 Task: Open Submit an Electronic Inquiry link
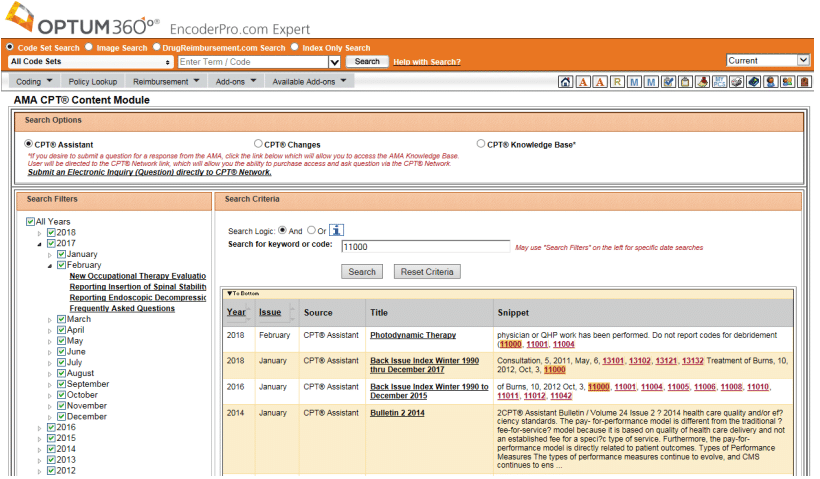click(150, 172)
